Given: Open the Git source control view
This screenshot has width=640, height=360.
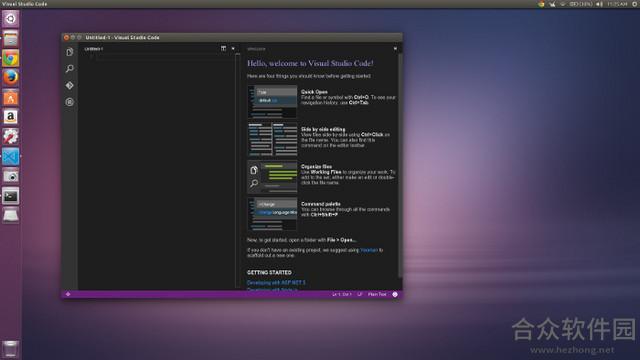Looking at the screenshot, I should coord(70,85).
